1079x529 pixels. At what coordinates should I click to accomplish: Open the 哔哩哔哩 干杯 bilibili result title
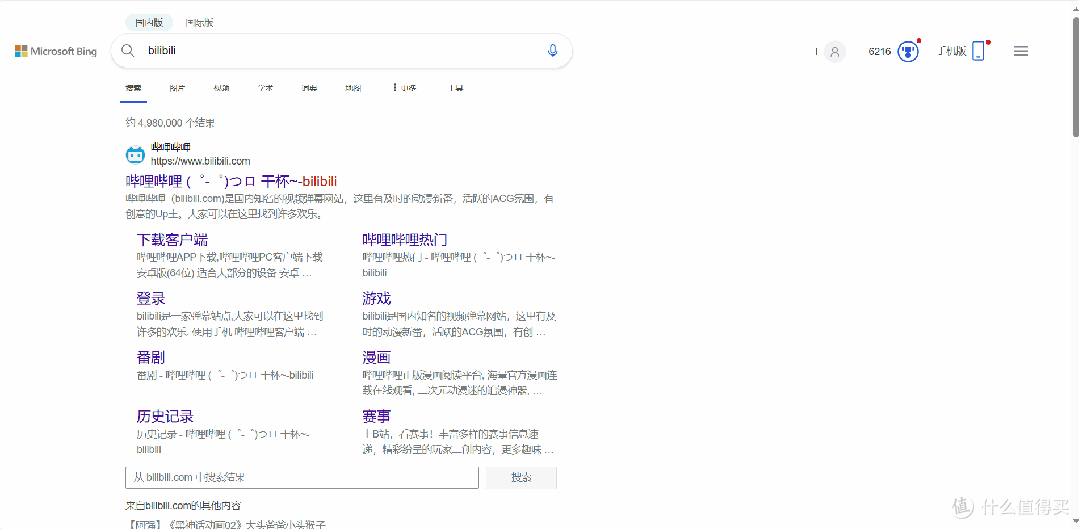pyautogui.click(x=231, y=181)
